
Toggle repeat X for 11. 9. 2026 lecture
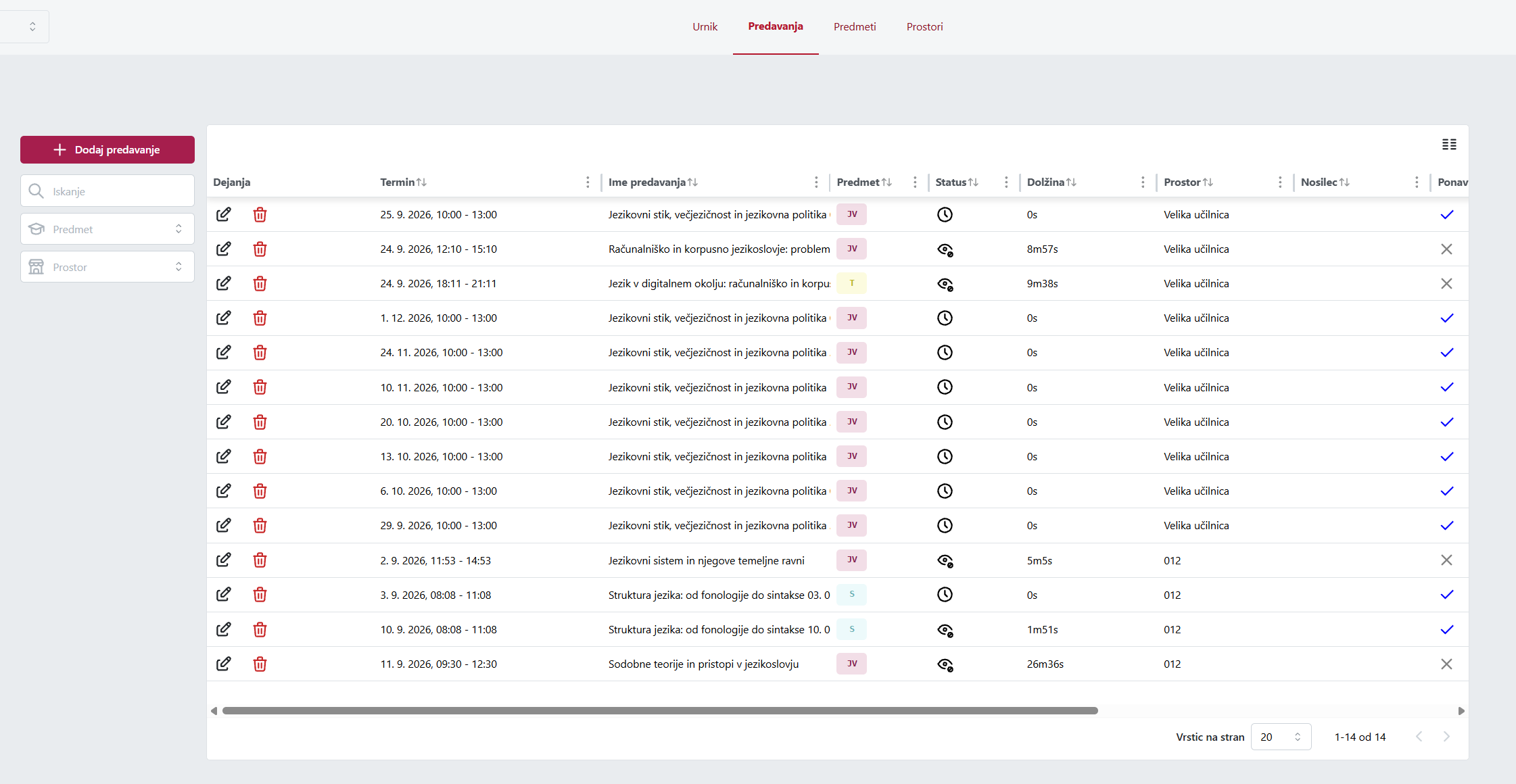[1446, 664]
